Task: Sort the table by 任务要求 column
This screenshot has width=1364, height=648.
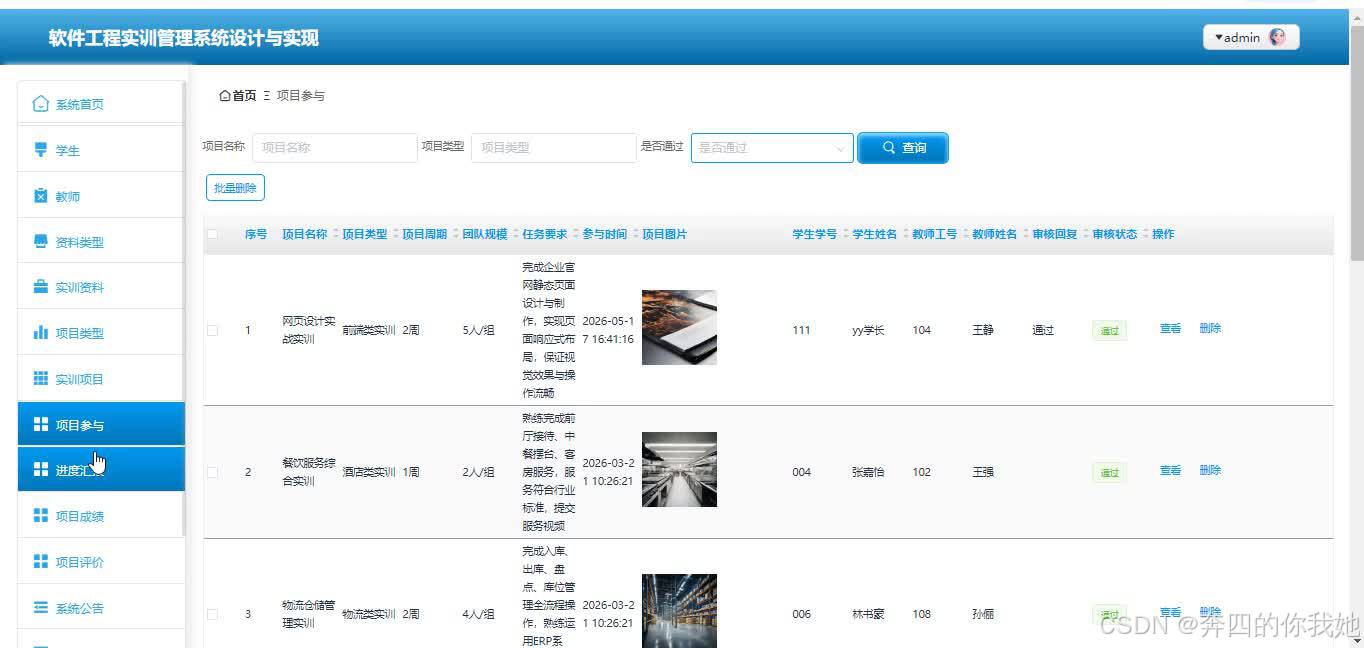Action: pyautogui.click(x=576, y=234)
